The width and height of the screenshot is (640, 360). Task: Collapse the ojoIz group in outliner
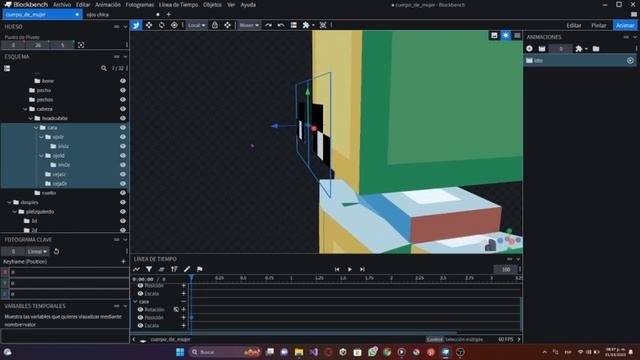click(41, 137)
